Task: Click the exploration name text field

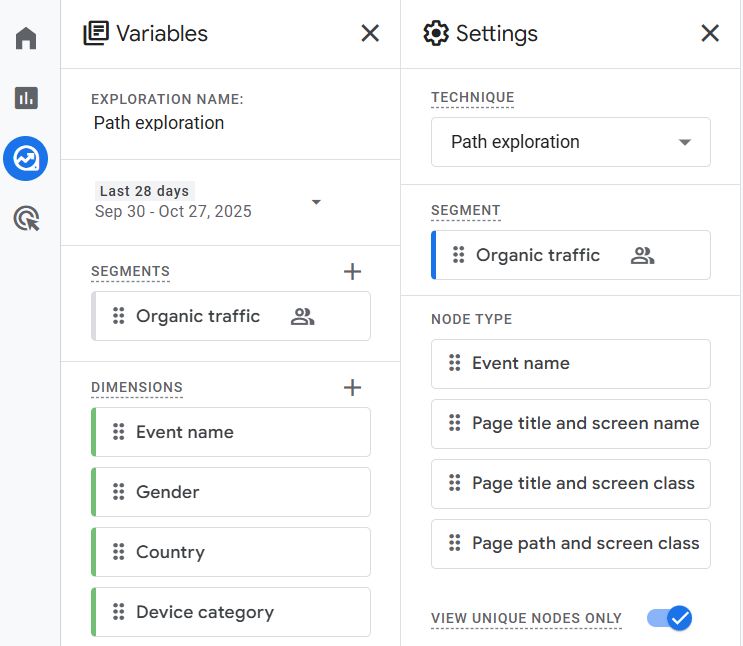Action: point(159,123)
